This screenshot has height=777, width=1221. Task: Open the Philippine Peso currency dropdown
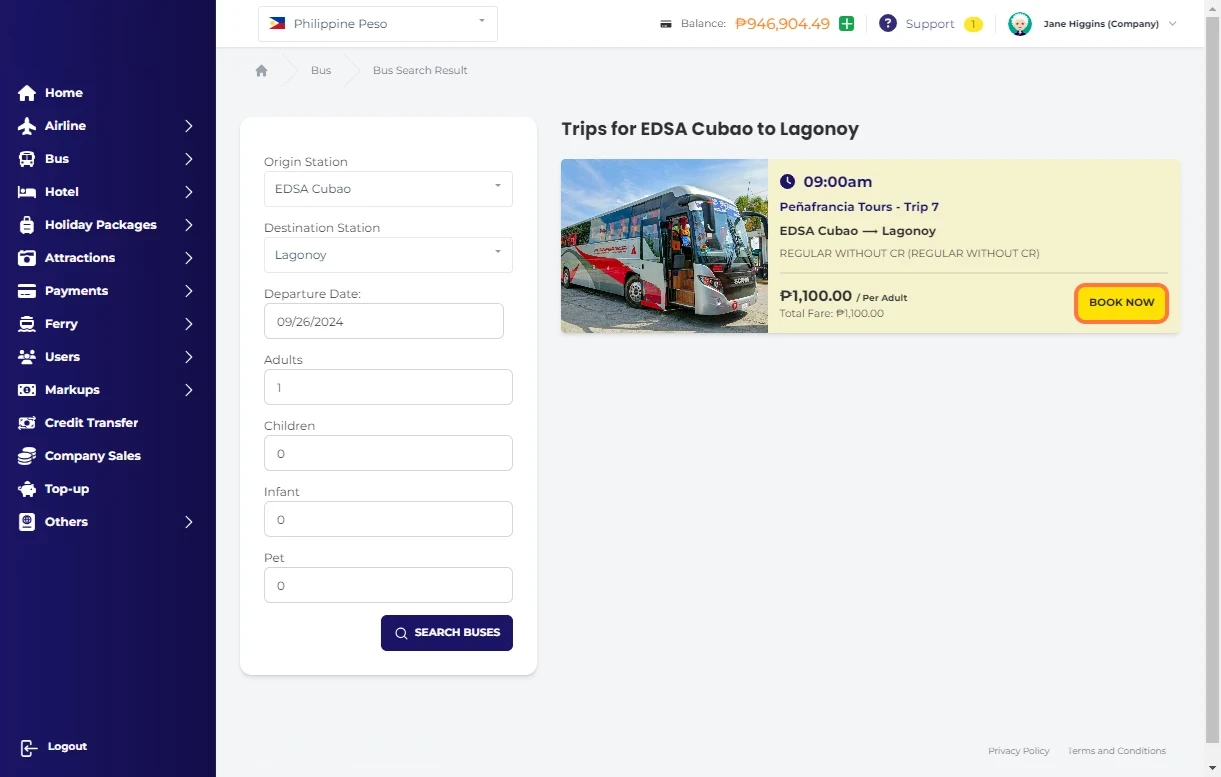(378, 24)
